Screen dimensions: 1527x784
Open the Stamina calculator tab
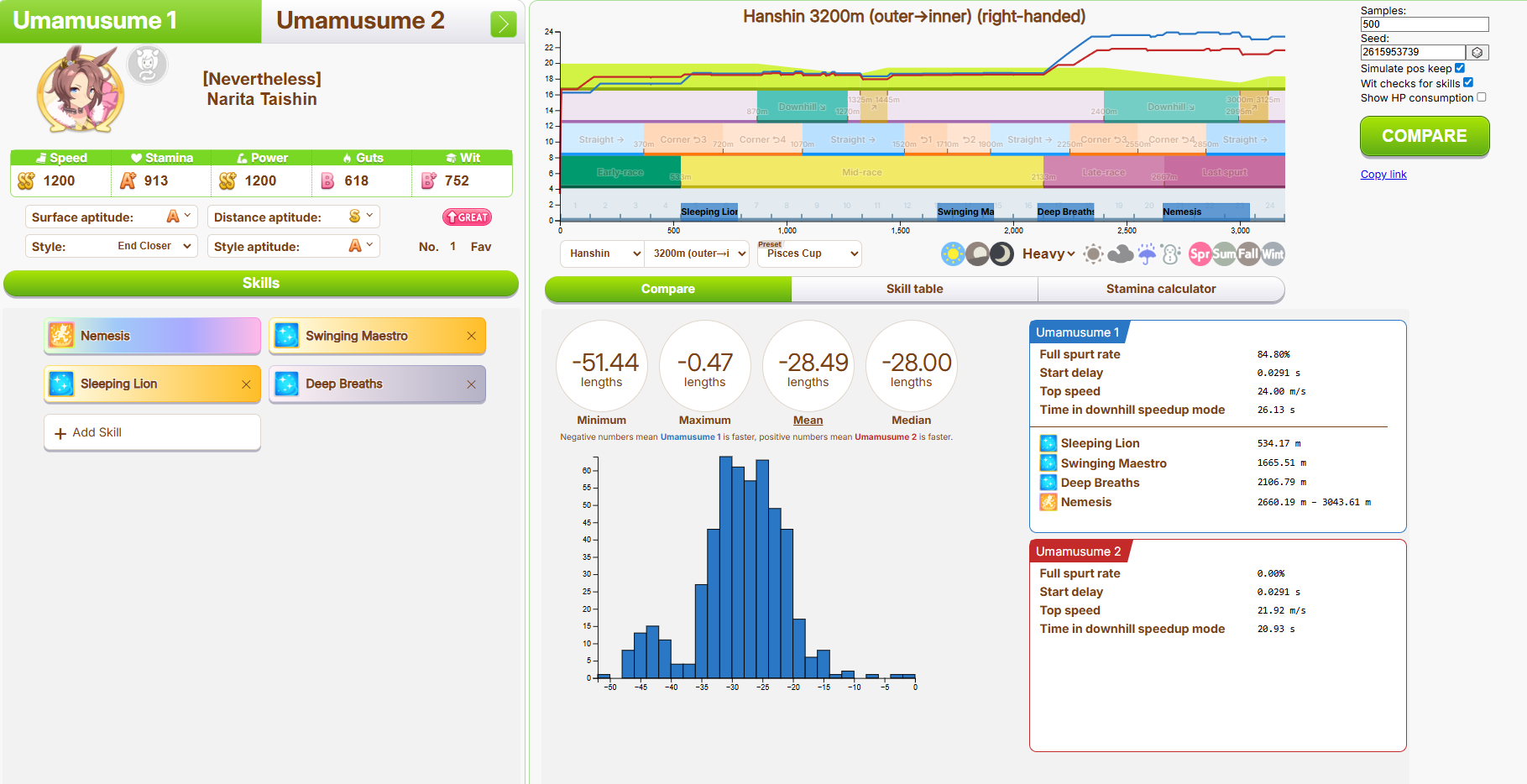click(1161, 289)
